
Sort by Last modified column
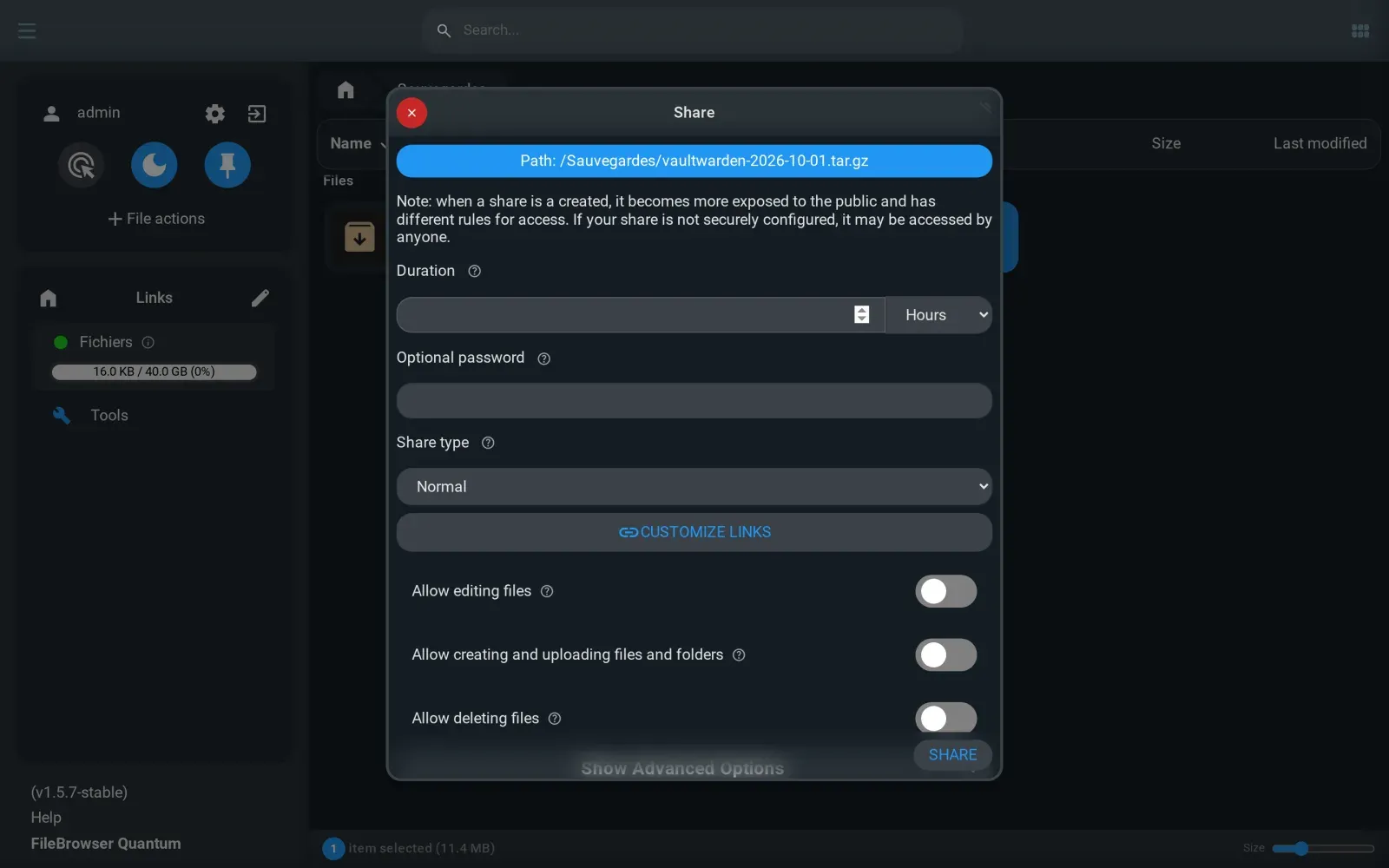[1320, 143]
